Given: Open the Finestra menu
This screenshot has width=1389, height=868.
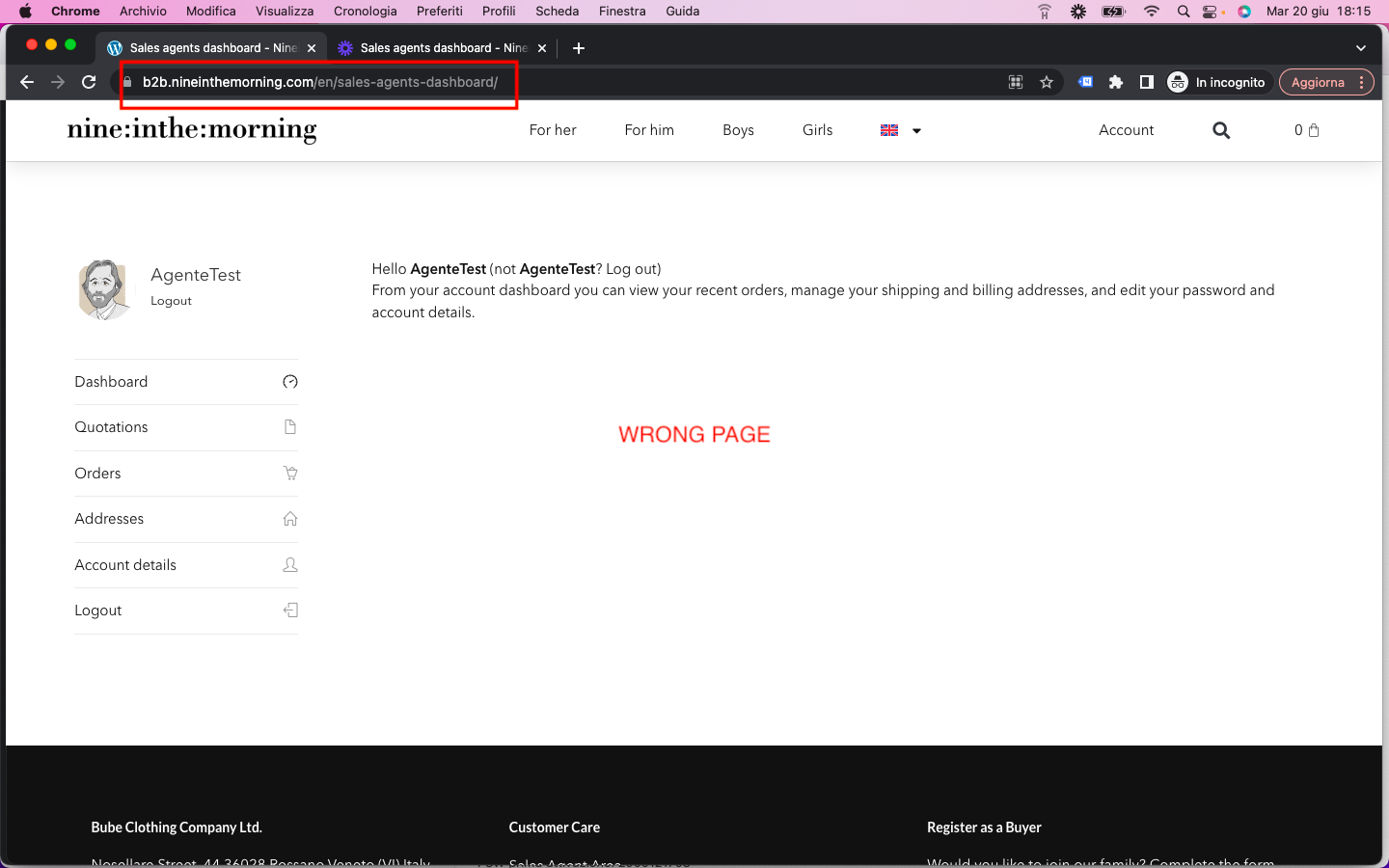Looking at the screenshot, I should [622, 12].
